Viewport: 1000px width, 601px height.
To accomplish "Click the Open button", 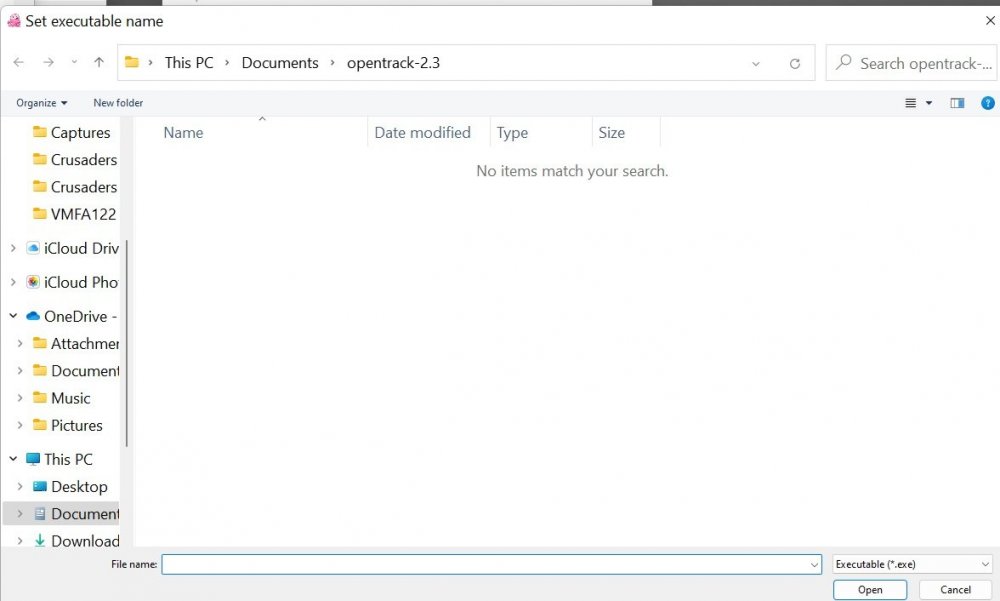I will [870, 590].
